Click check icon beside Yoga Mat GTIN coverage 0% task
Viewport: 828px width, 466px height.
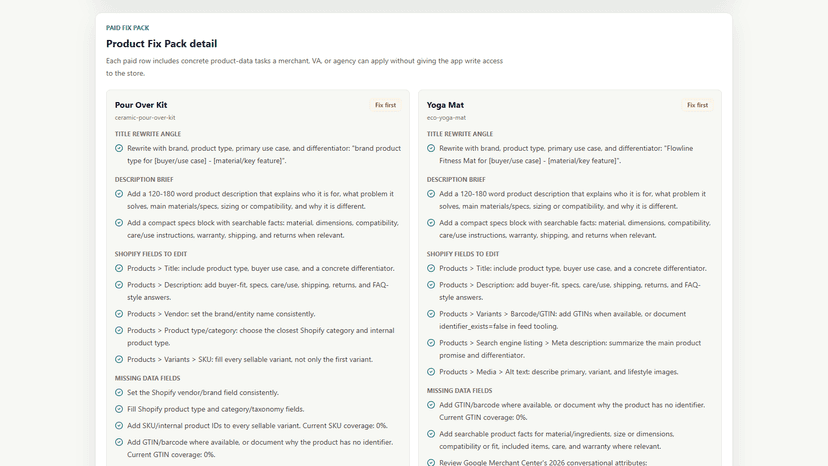coord(431,405)
